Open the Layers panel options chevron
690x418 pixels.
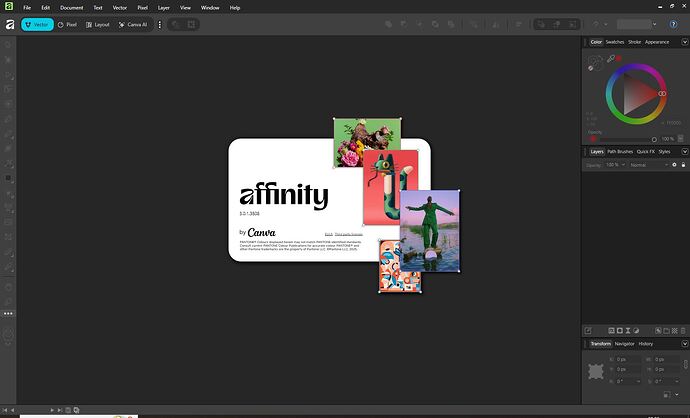(685, 151)
